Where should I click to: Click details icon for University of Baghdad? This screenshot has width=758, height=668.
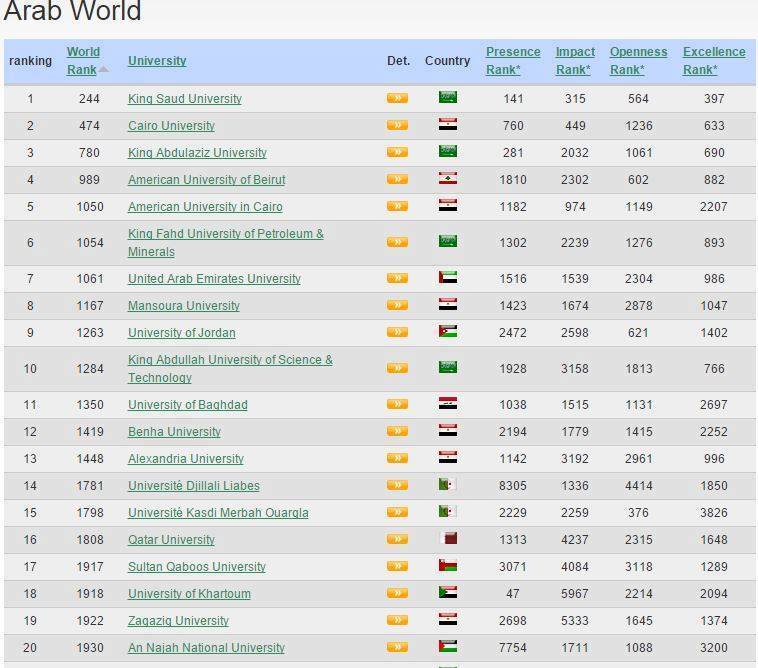(x=397, y=404)
